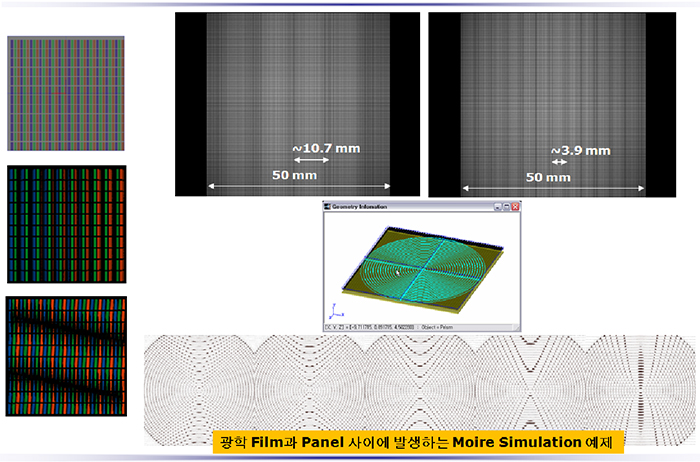Viewport: 700px width, 462px height.
Task: Close the Geometry Information window
Action: point(515,207)
